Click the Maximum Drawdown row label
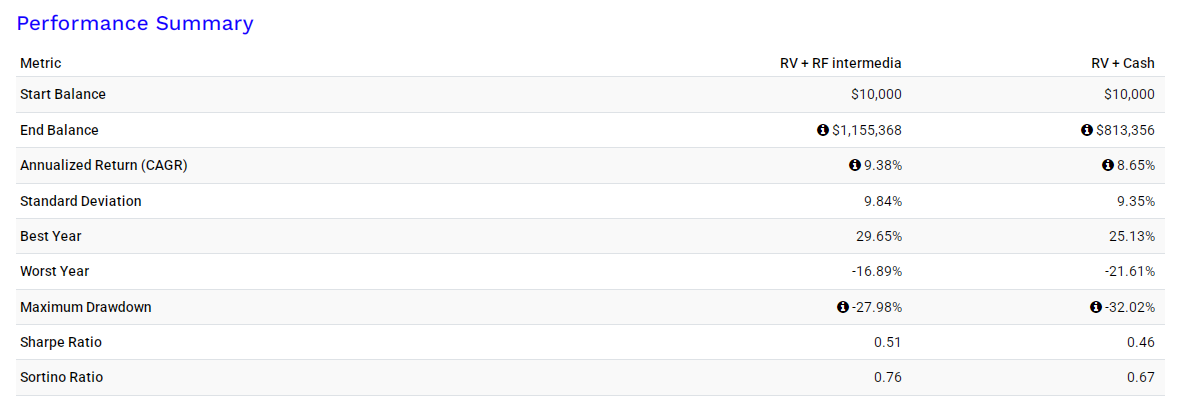The width and height of the screenshot is (1193, 414). tap(86, 307)
